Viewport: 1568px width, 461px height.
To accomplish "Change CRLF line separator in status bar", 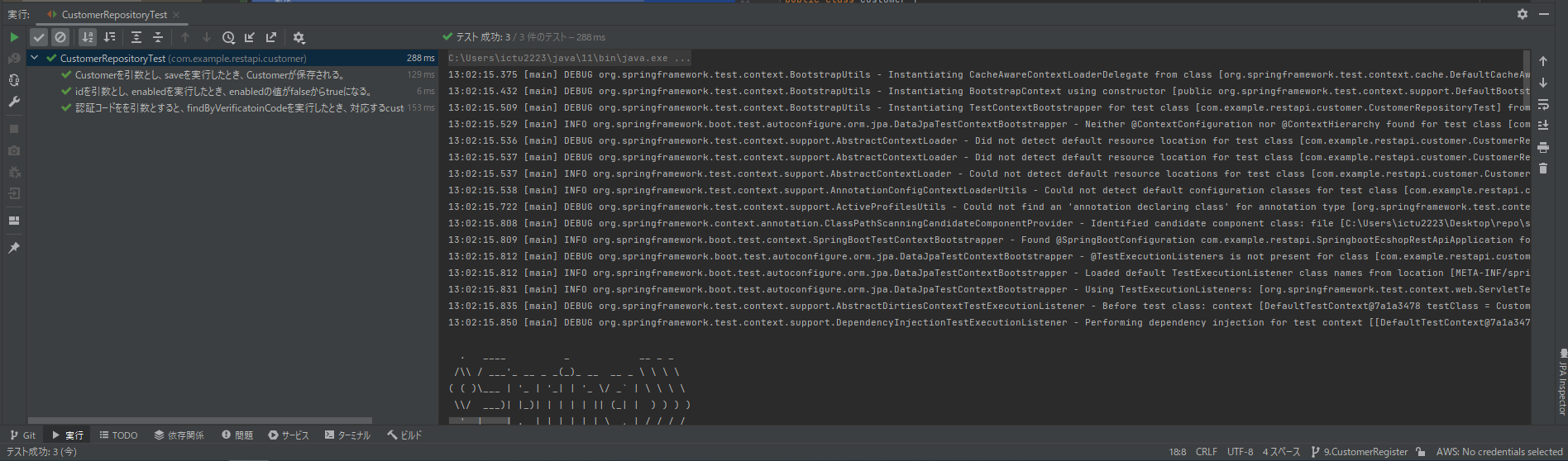I will (x=1207, y=452).
